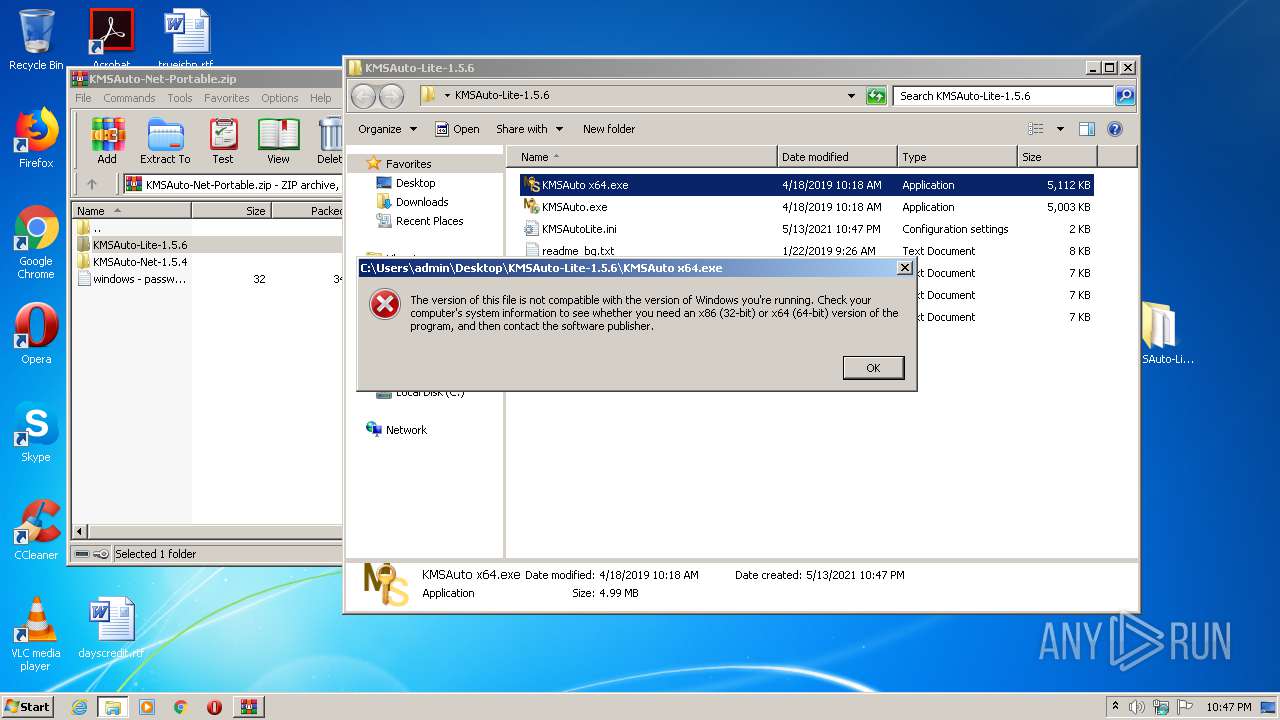1280x720 pixels.
Task: Click the New folder button
Action: pos(609,129)
